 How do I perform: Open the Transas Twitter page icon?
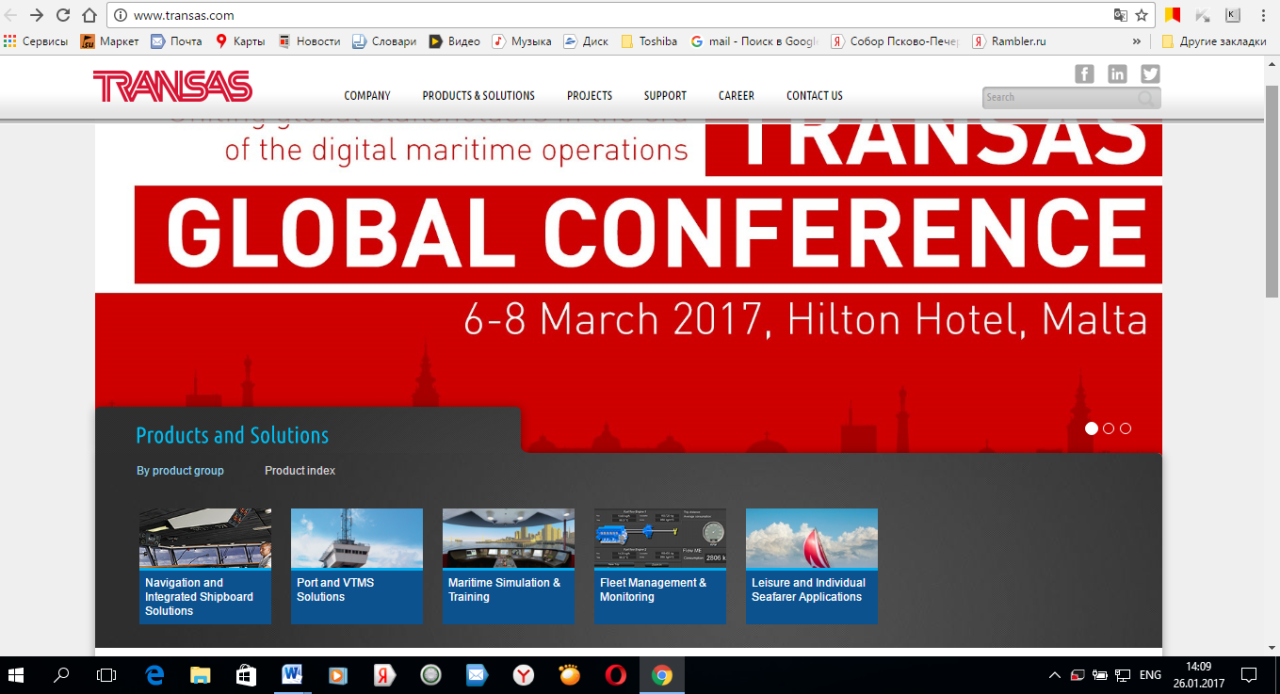coord(1150,74)
